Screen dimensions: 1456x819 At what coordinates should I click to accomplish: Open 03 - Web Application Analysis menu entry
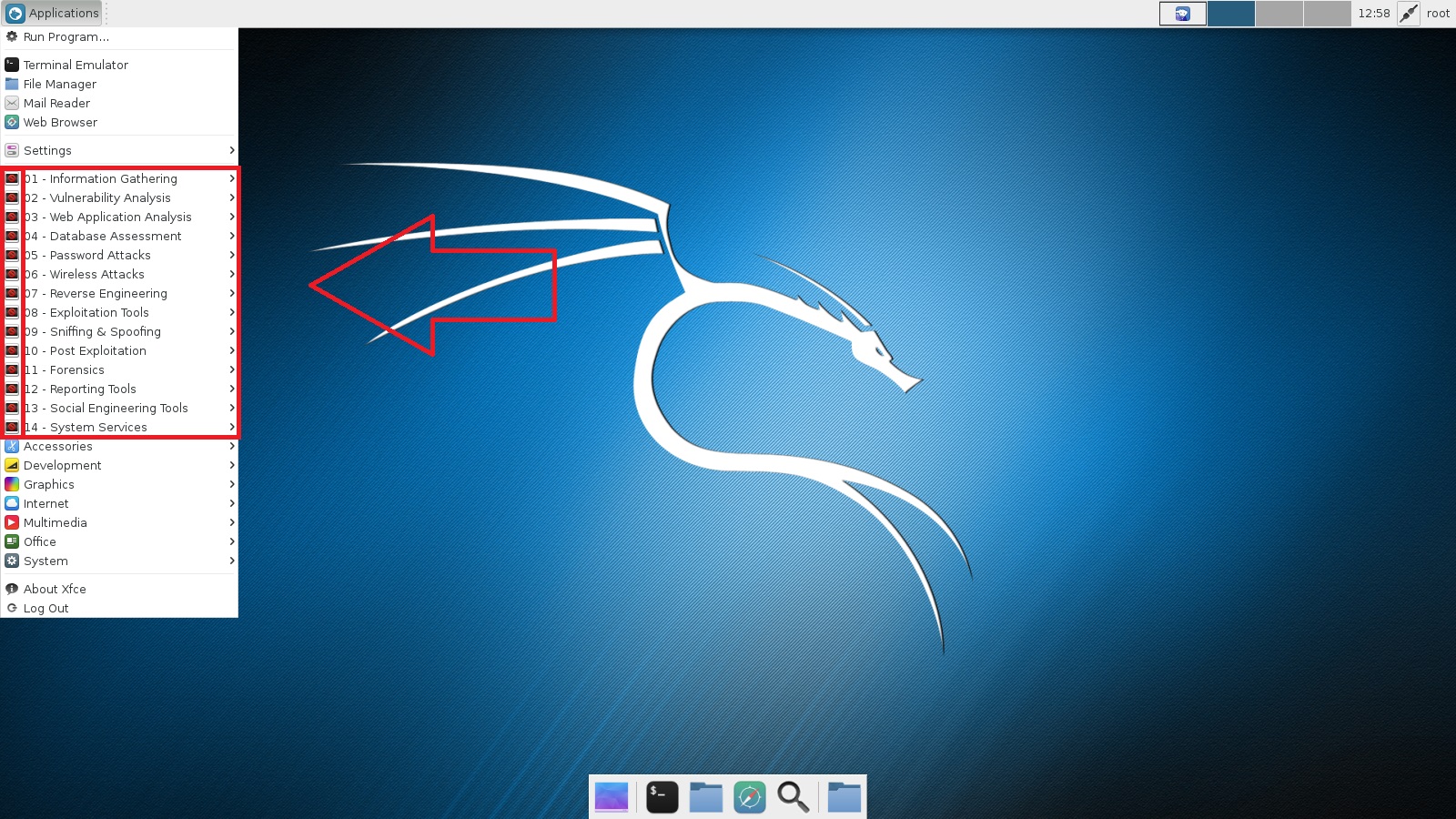tap(119, 217)
